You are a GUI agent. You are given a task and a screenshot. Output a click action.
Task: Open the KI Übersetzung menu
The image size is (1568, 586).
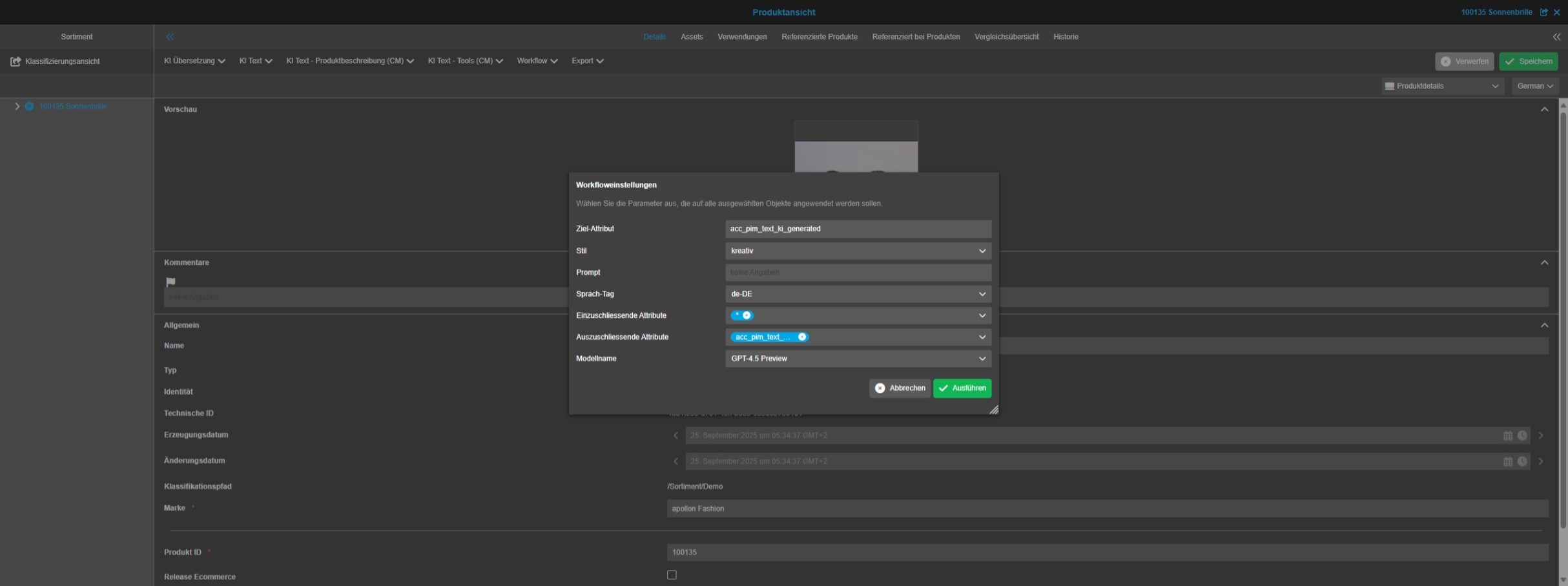click(194, 61)
